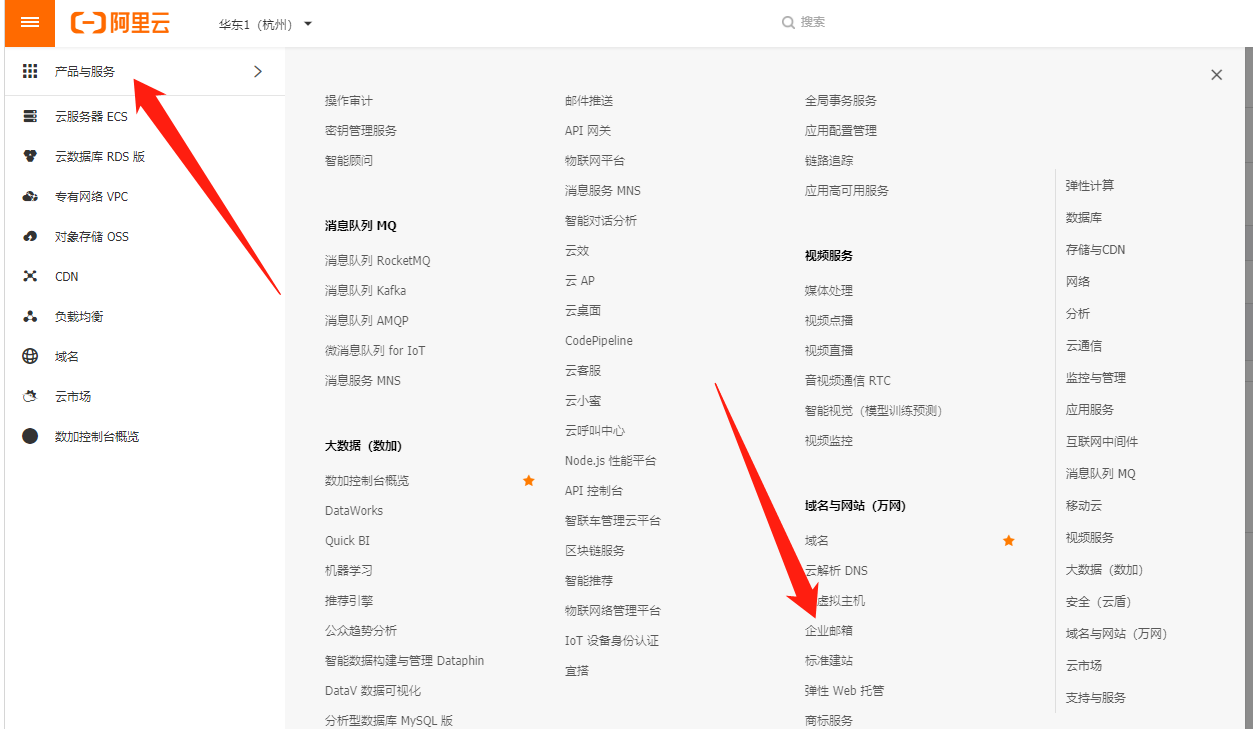The height and width of the screenshot is (729, 1253).
Task: Open 物联网平台 link
Action: [595, 161]
